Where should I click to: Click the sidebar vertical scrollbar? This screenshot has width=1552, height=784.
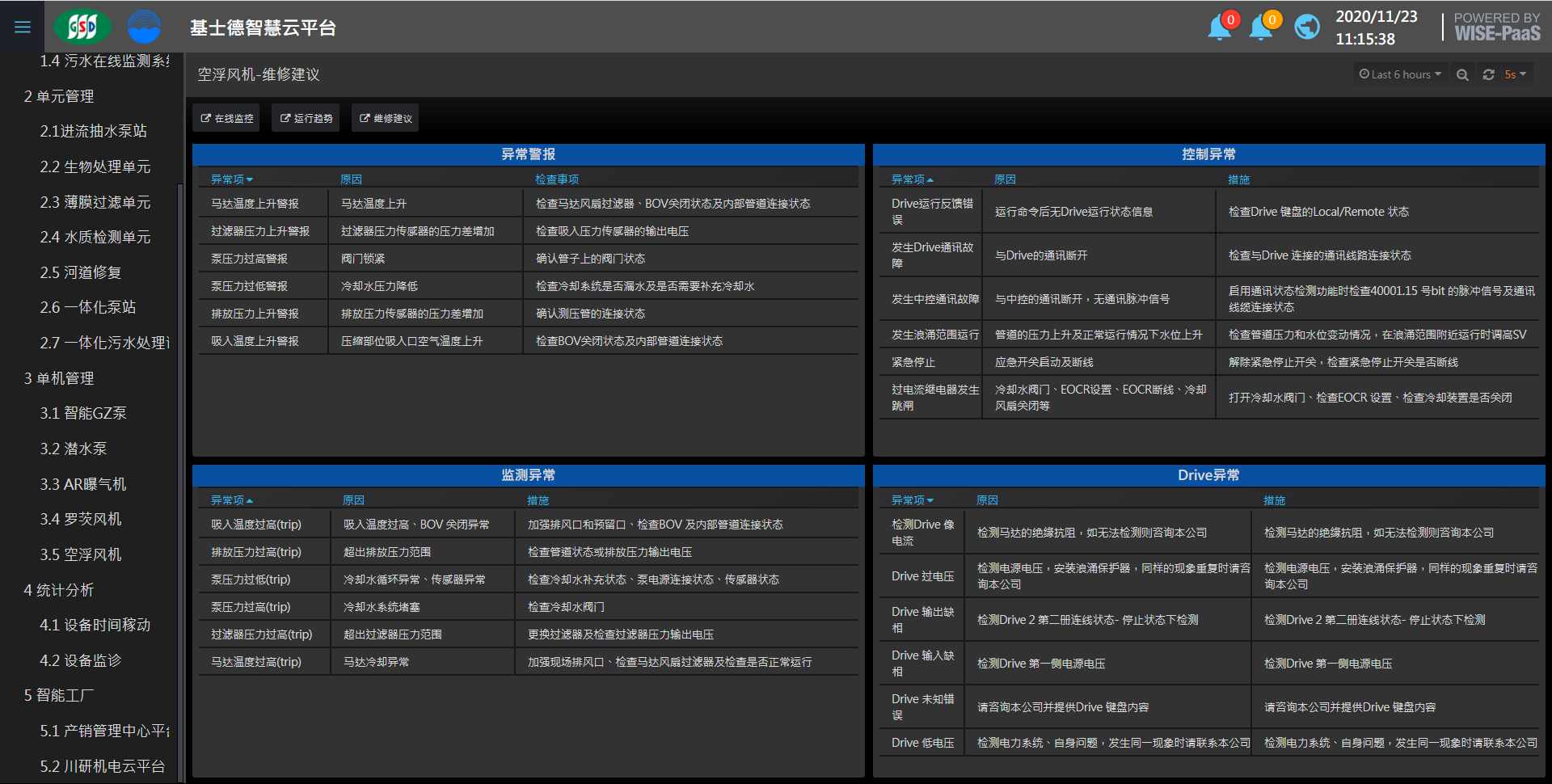pyautogui.click(x=179, y=404)
